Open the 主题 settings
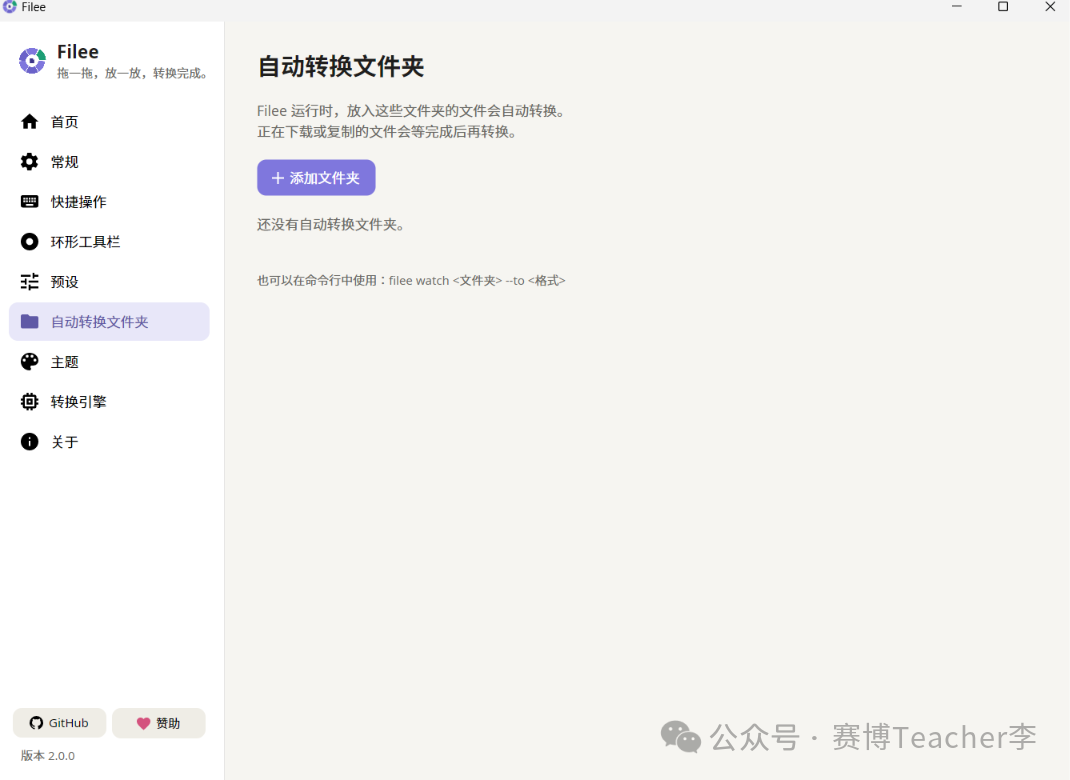 coord(109,362)
